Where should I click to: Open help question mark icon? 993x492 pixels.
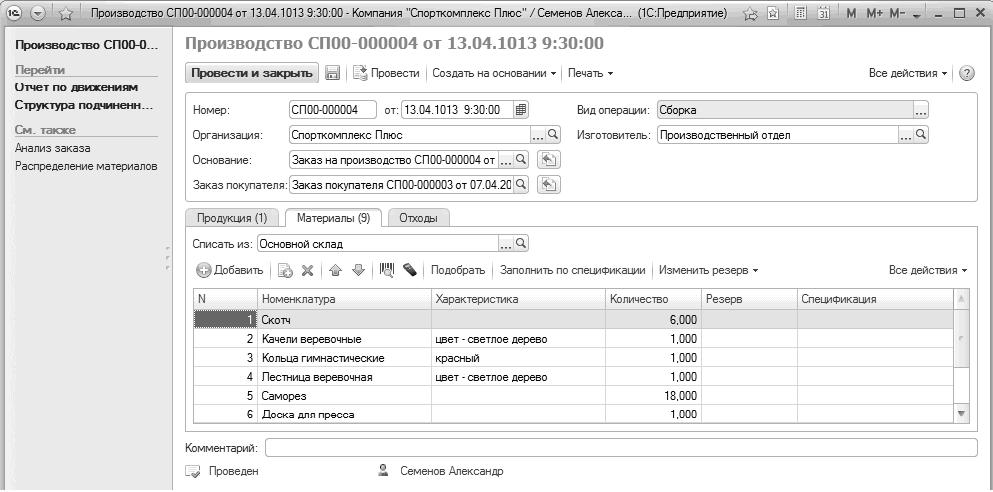click(x=966, y=73)
